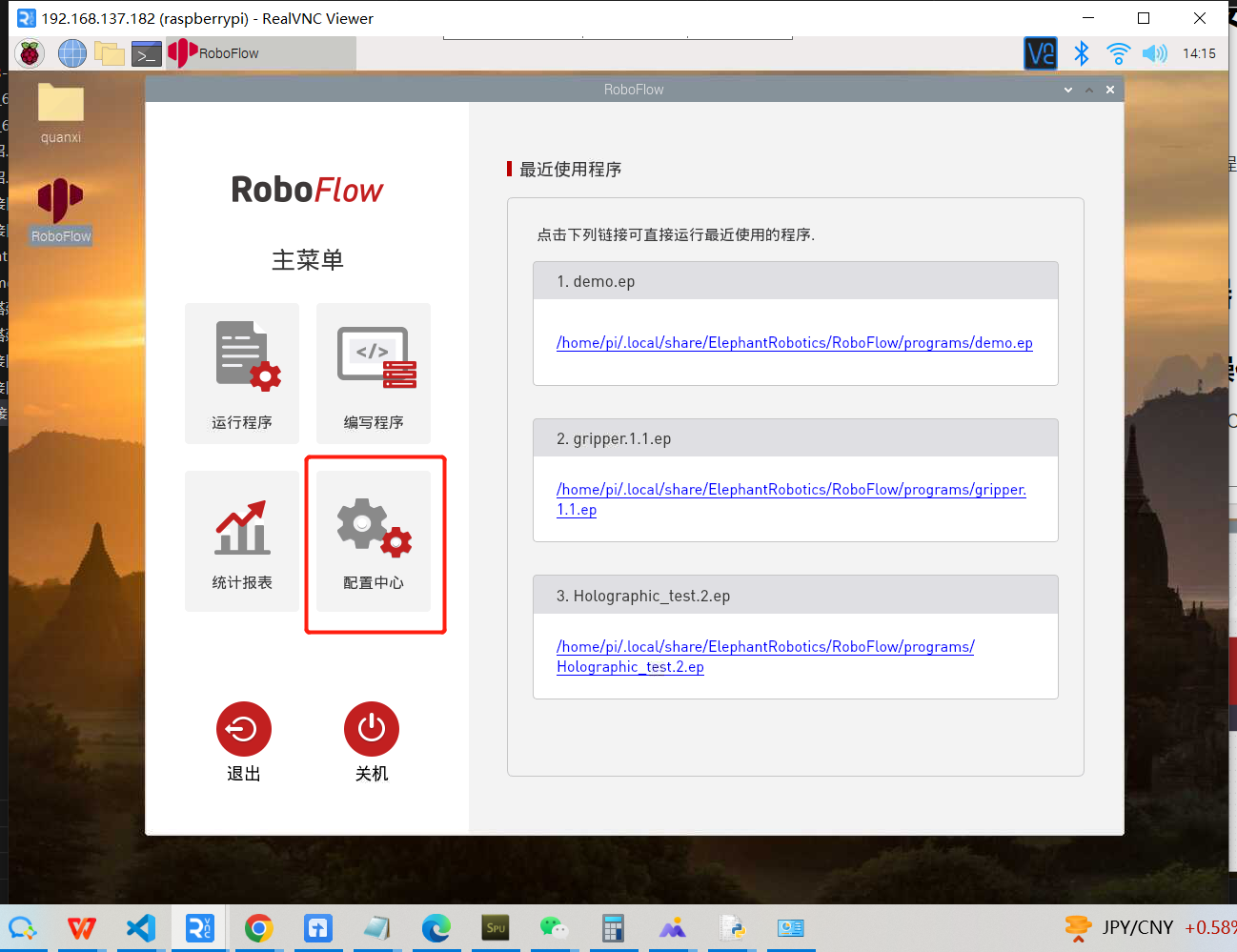The width and height of the screenshot is (1237, 952).
Task: Select the RoboFlow taskbar window entry
Action: (x=259, y=53)
